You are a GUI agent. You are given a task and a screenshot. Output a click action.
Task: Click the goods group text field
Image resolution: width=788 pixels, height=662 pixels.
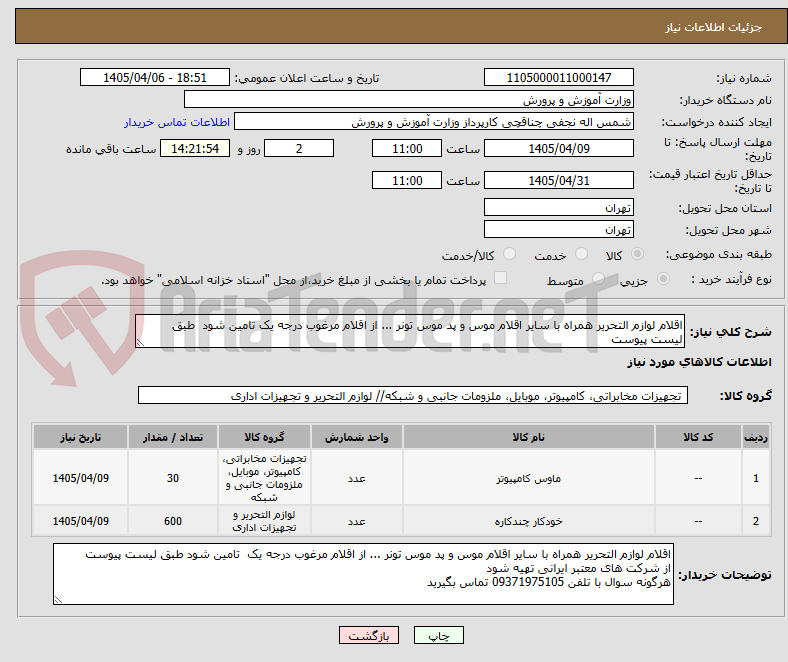(x=413, y=396)
